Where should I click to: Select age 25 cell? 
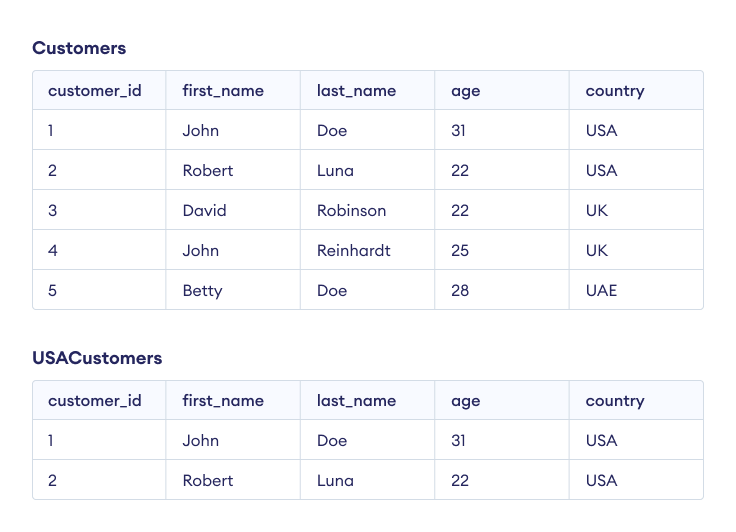click(460, 251)
